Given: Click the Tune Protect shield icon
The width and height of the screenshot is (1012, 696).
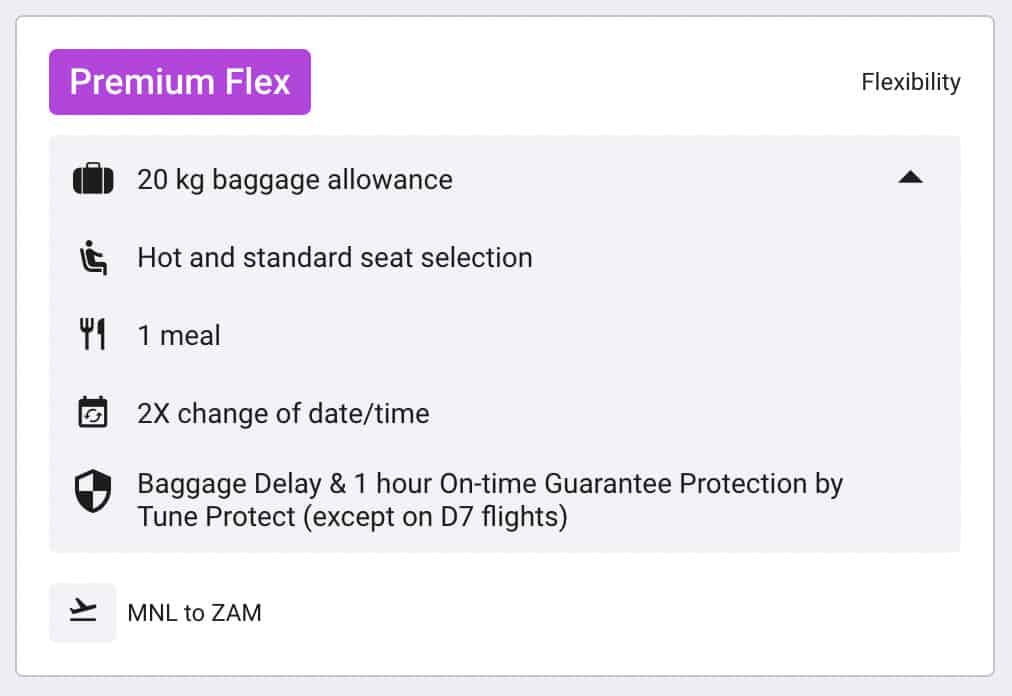Looking at the screenshot, I should point(93,492).
